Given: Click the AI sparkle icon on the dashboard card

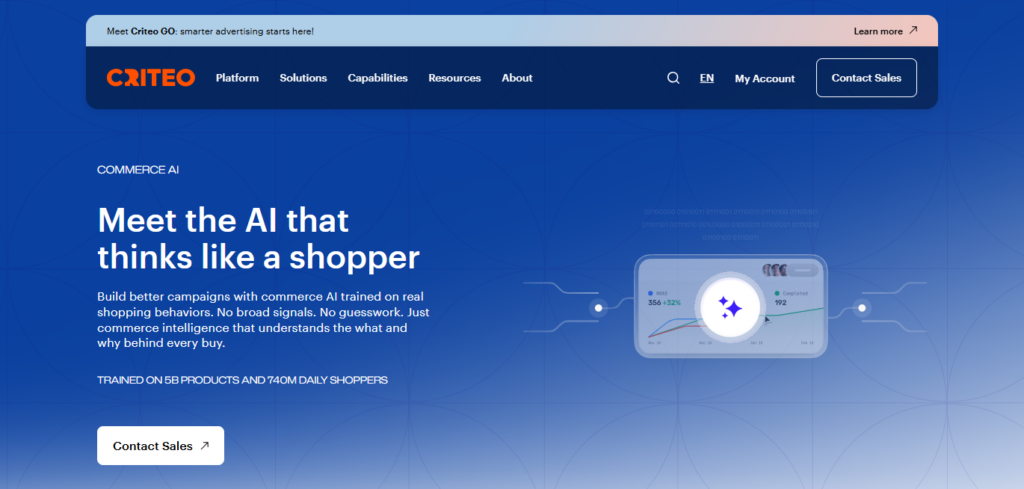Looking at the screenshot, I should [x=729, y=308].
